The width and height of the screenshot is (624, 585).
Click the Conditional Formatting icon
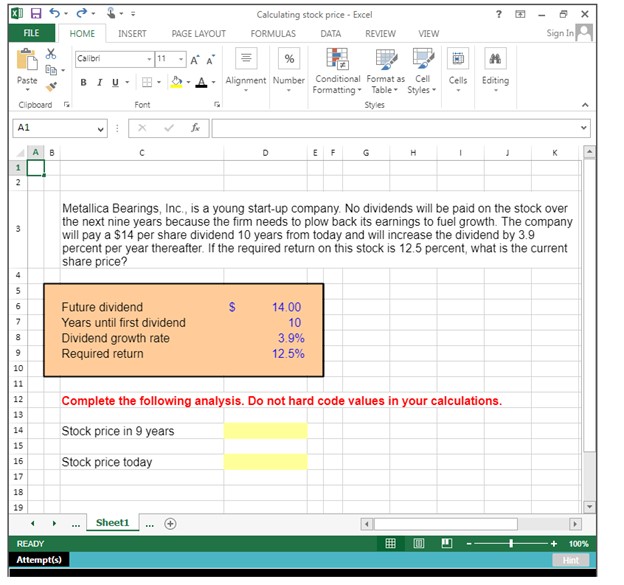337,58
